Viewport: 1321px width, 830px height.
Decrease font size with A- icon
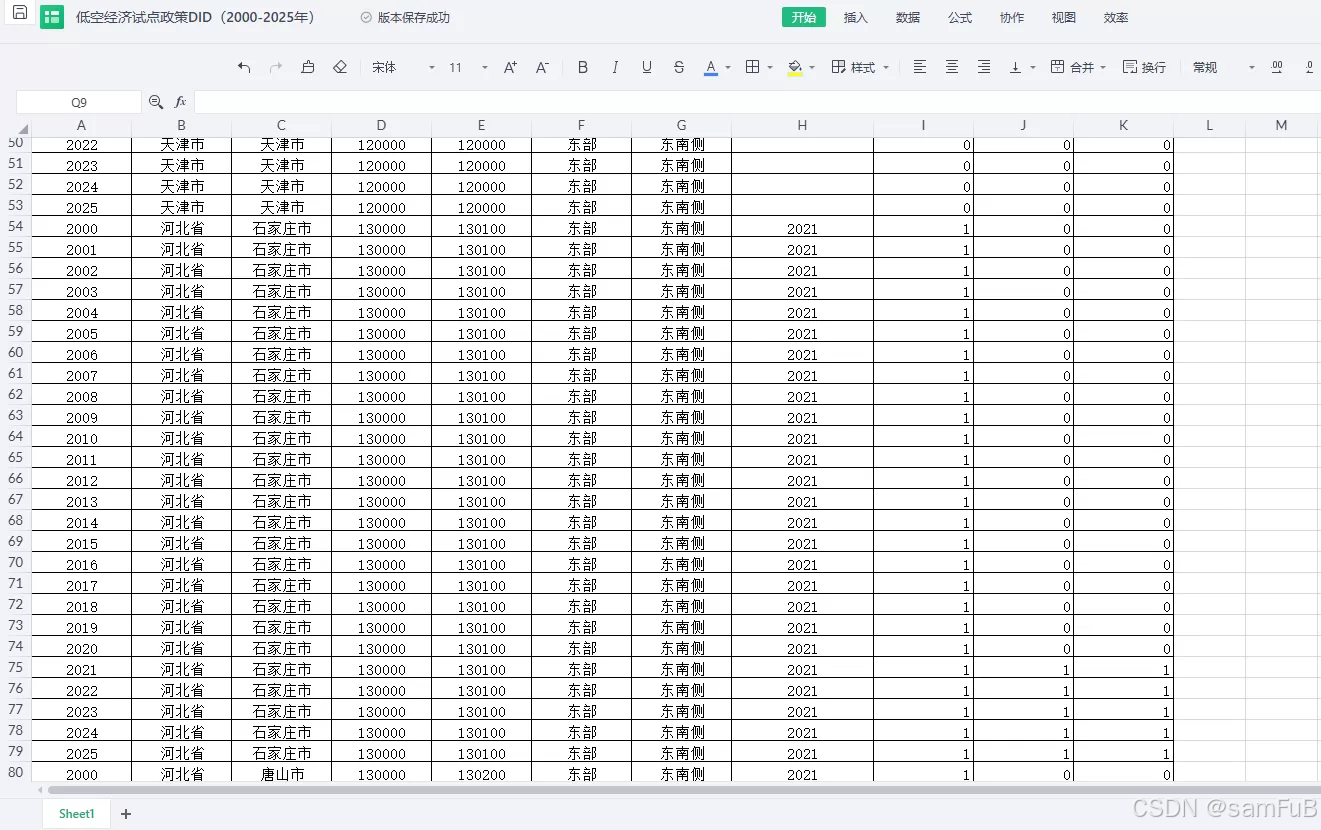(542, 67)
